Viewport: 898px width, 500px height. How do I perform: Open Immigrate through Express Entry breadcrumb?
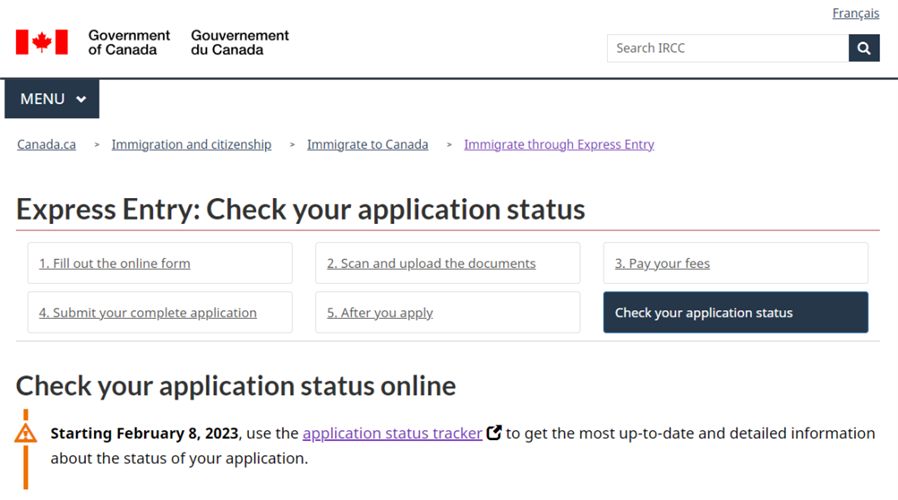pyautogui.click(x=559, y=144)
